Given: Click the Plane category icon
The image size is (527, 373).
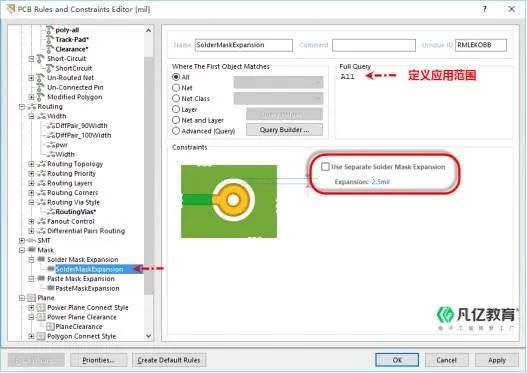Looking at the screenshot, I should tap(32, 298).
